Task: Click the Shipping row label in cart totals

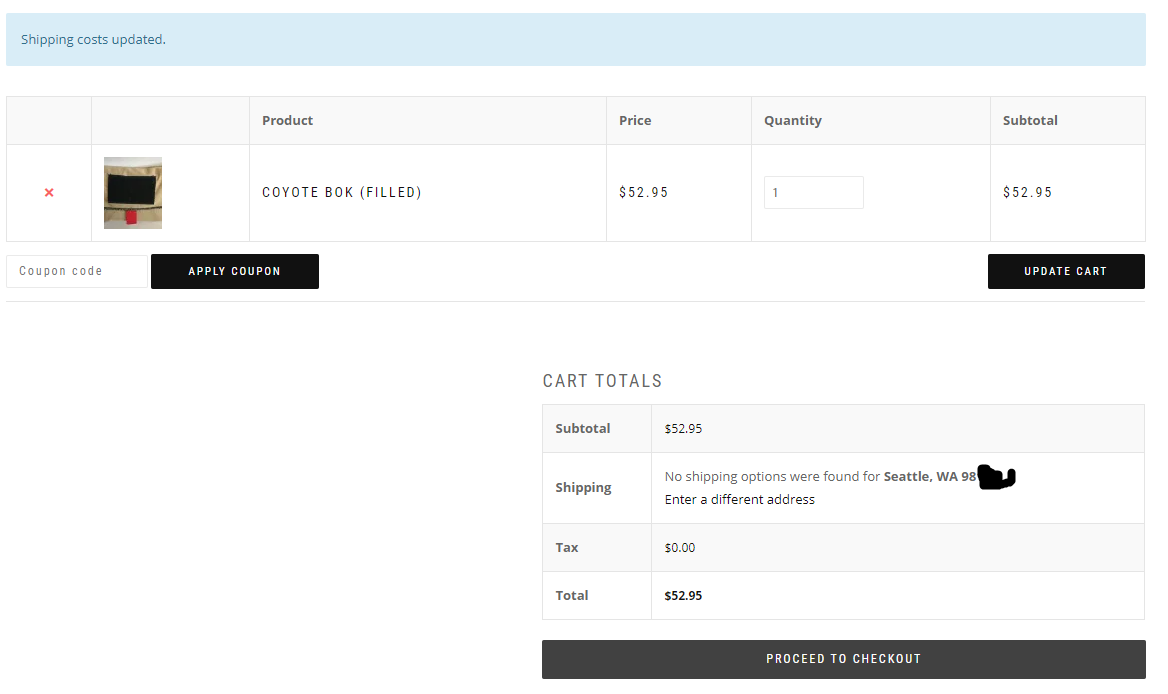Action: [x=583, y=487]
